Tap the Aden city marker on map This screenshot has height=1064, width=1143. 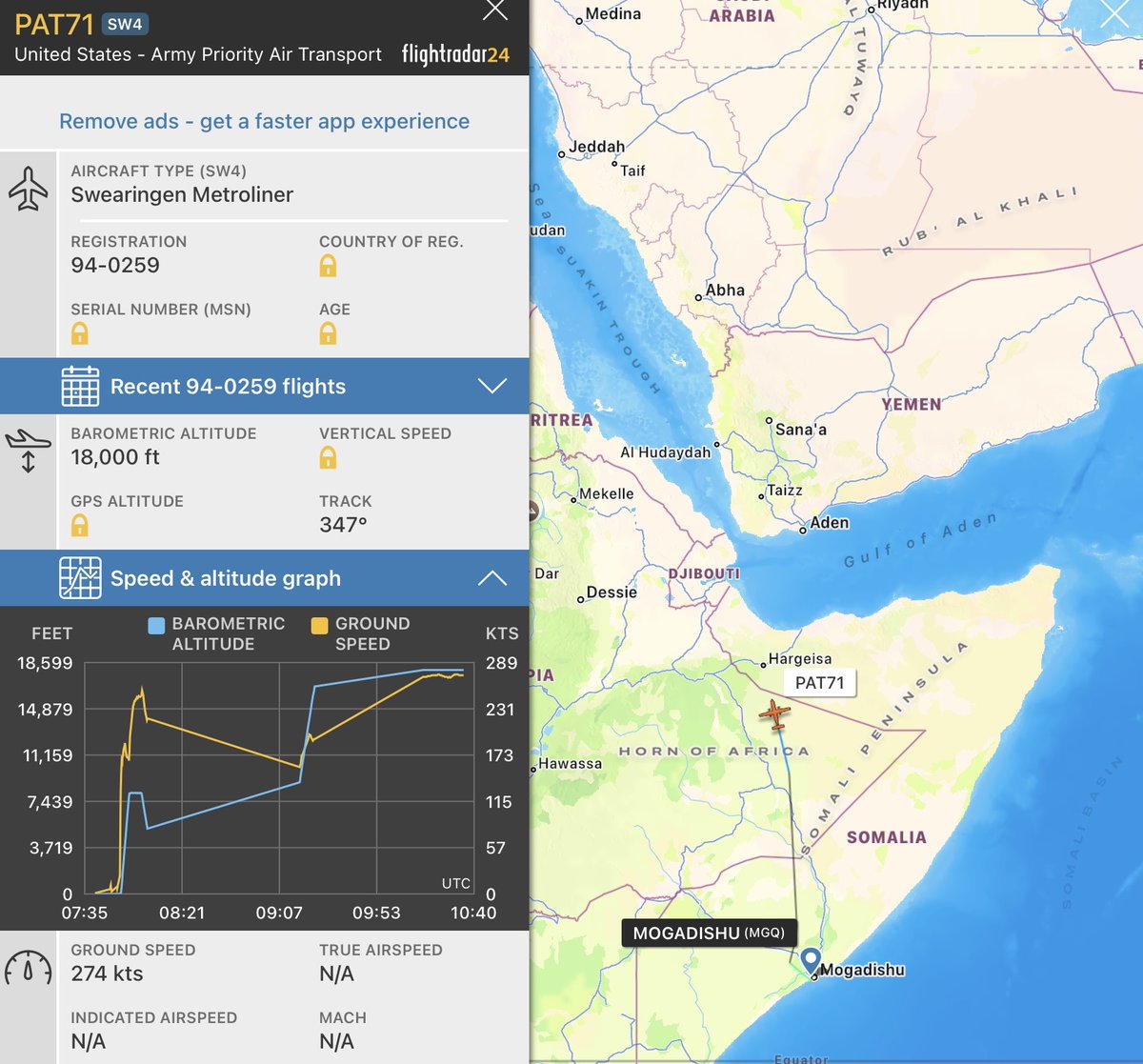(803, 530)
